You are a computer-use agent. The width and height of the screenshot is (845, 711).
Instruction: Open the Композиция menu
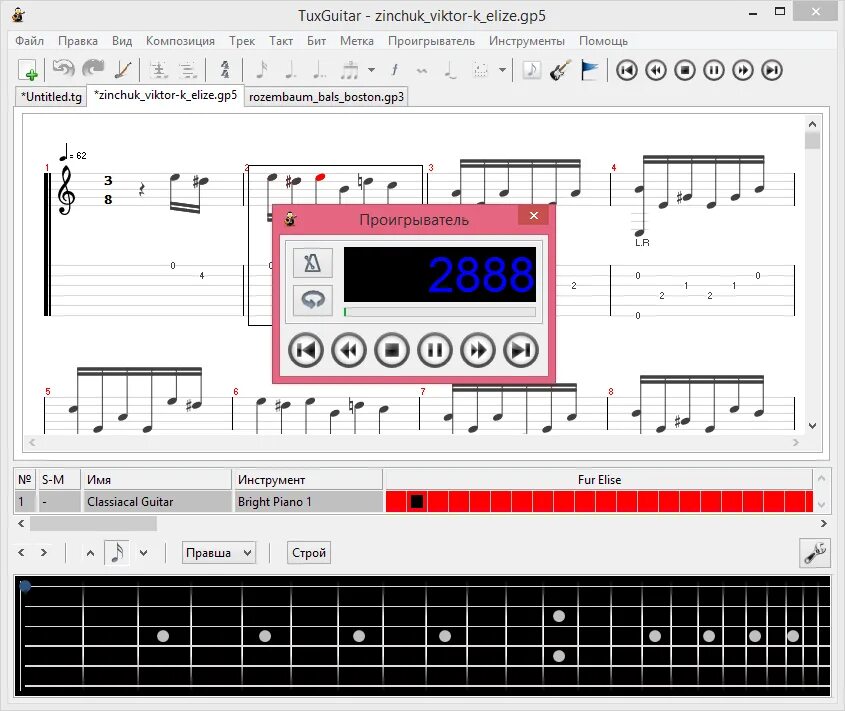click(x=180, y=41)
